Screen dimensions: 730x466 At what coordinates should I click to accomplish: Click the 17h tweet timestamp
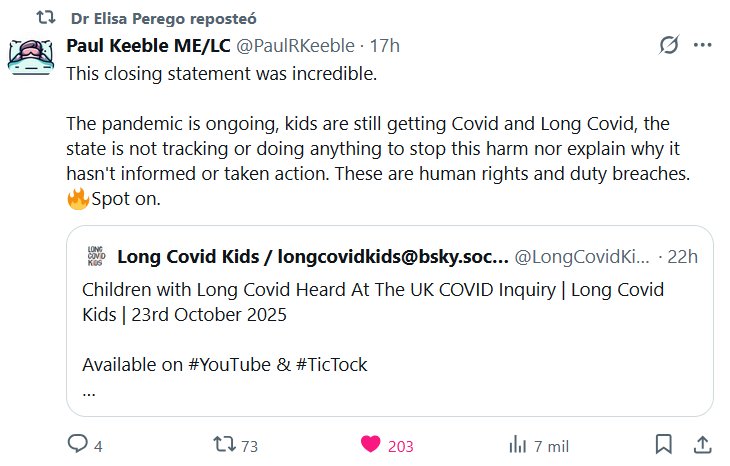point(385,46)
